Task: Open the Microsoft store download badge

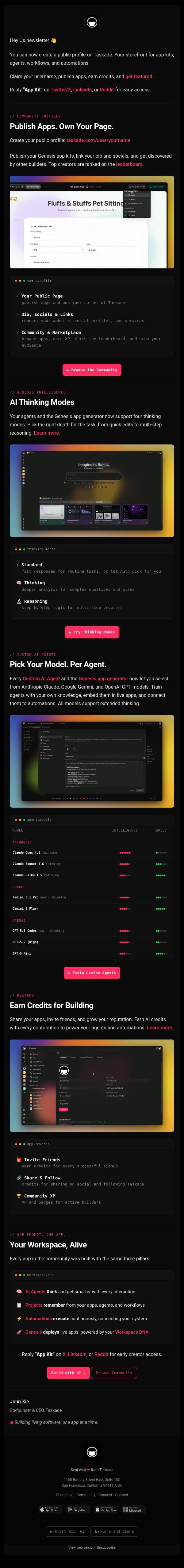Action: 133,1509
